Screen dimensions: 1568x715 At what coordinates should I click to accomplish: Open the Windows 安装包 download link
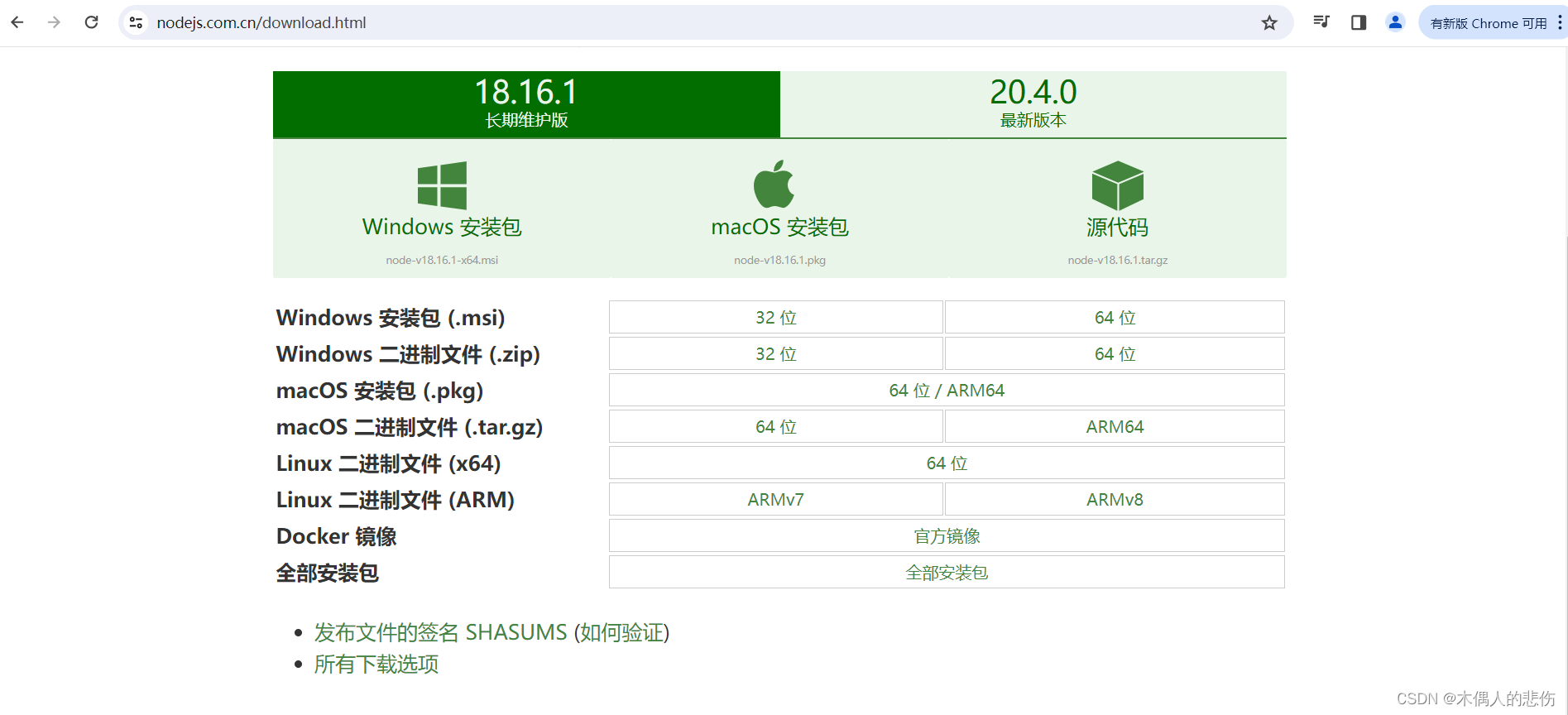(442, 227)
